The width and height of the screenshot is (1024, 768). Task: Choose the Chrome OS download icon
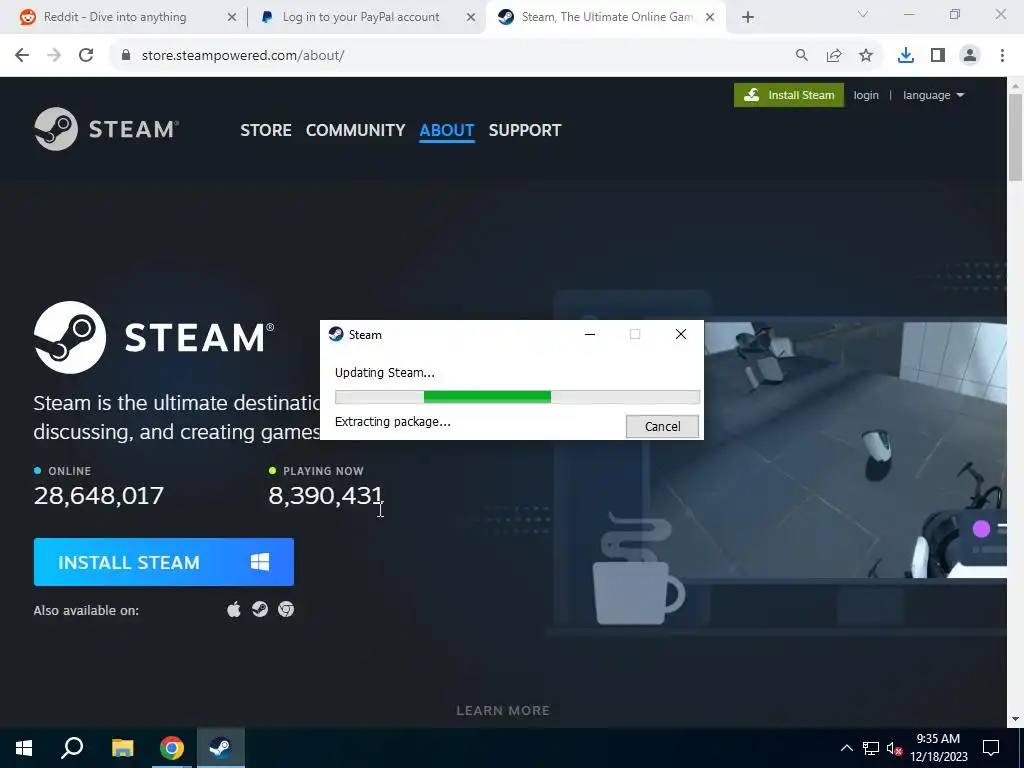click(x=286, y=609)
